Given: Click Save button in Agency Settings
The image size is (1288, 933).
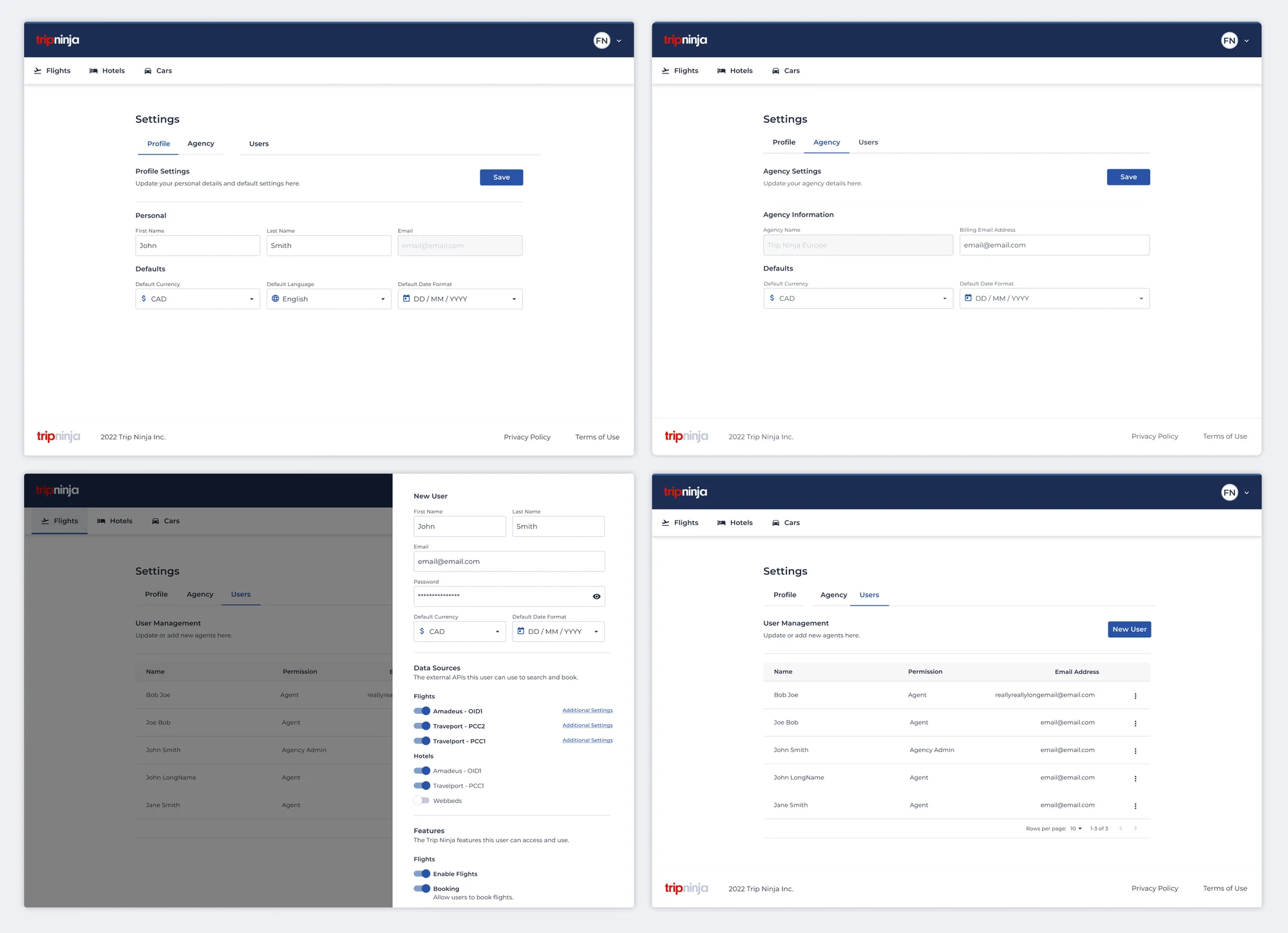Looking at the screenshot, I should 1128,177.
